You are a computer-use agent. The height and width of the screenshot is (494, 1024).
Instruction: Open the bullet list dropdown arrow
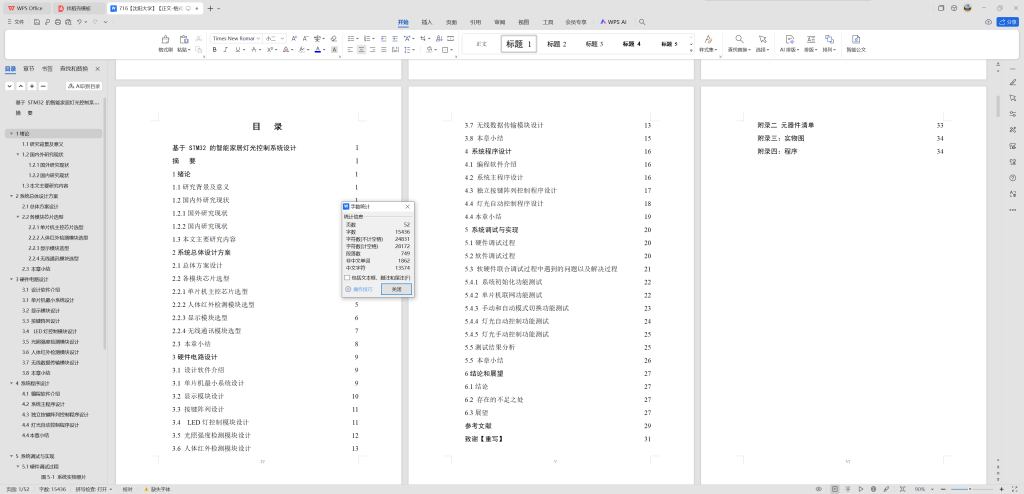pyautogui.click(x=357, y=39)
